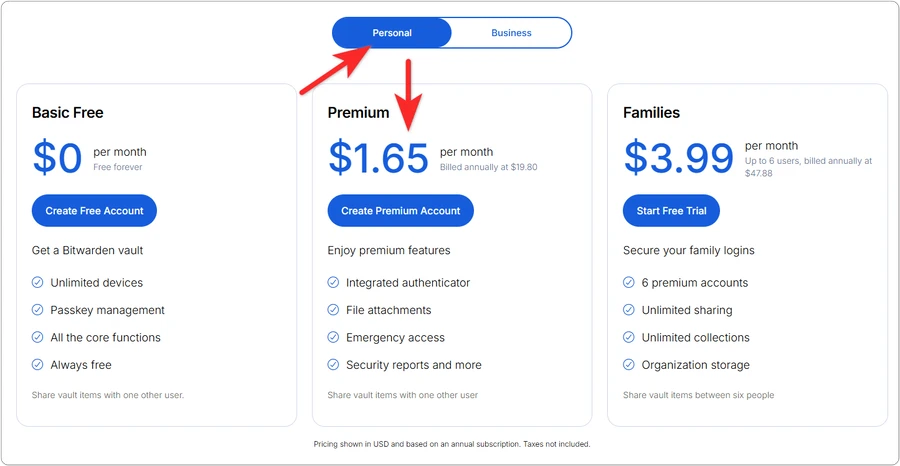900x466 pixels.
Task: Click the checkmark icon beside Unlimited devices
Action: tap(38, 283)
